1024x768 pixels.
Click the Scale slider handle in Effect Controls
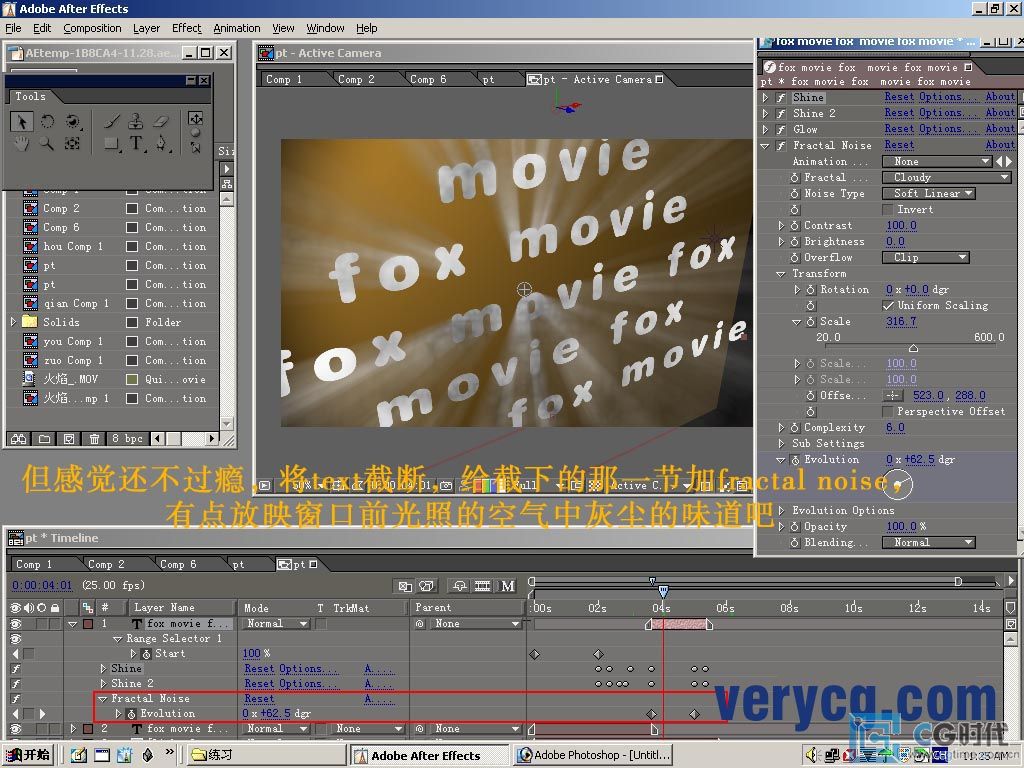click(x=913, y=348)
